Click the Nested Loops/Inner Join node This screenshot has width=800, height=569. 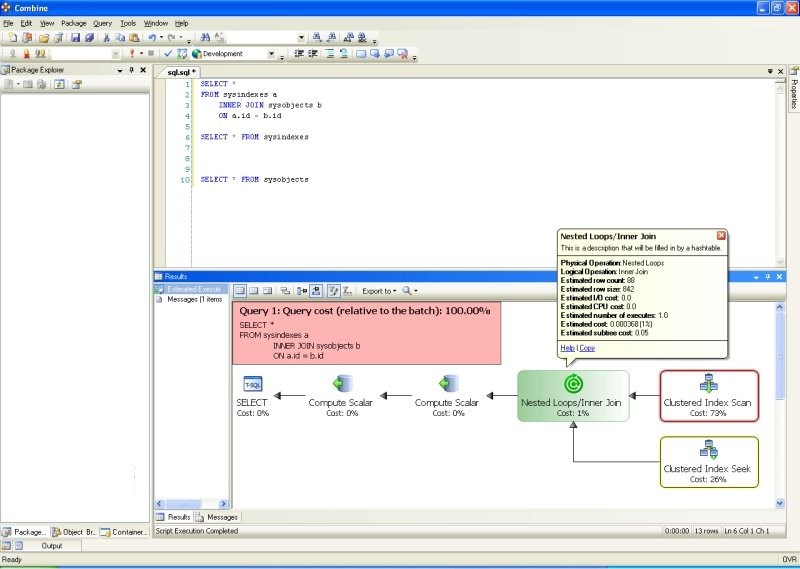click(573, 394)
